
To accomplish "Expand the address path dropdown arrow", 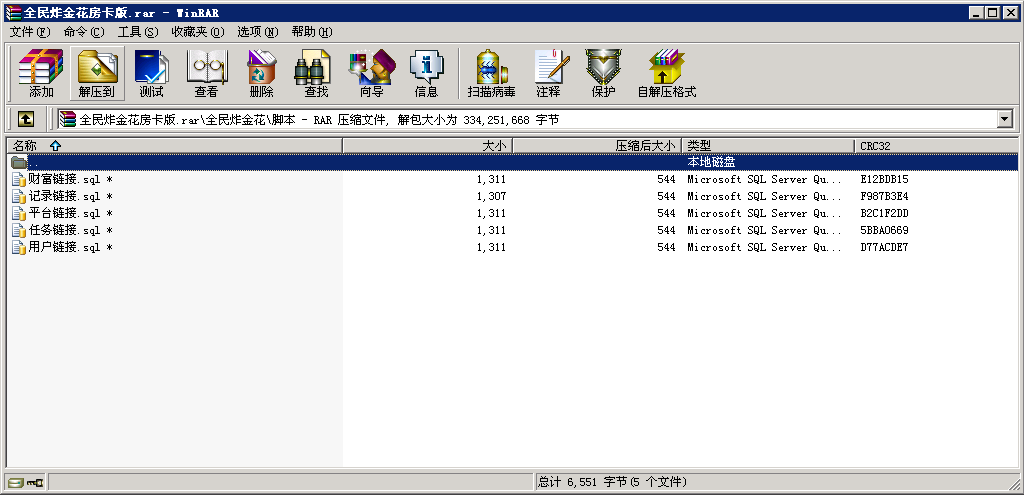I will point(1005,119).
